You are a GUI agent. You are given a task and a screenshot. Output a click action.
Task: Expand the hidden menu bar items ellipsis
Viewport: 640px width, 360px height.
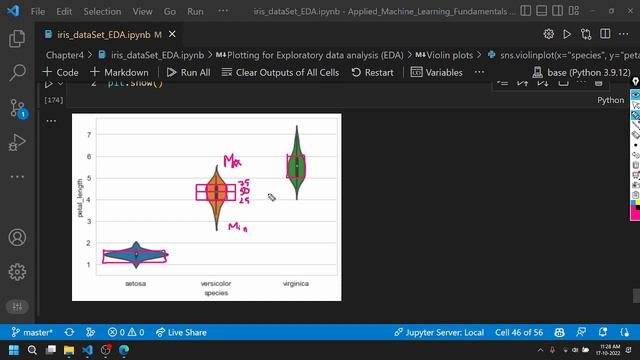click(x=223, y=11)
